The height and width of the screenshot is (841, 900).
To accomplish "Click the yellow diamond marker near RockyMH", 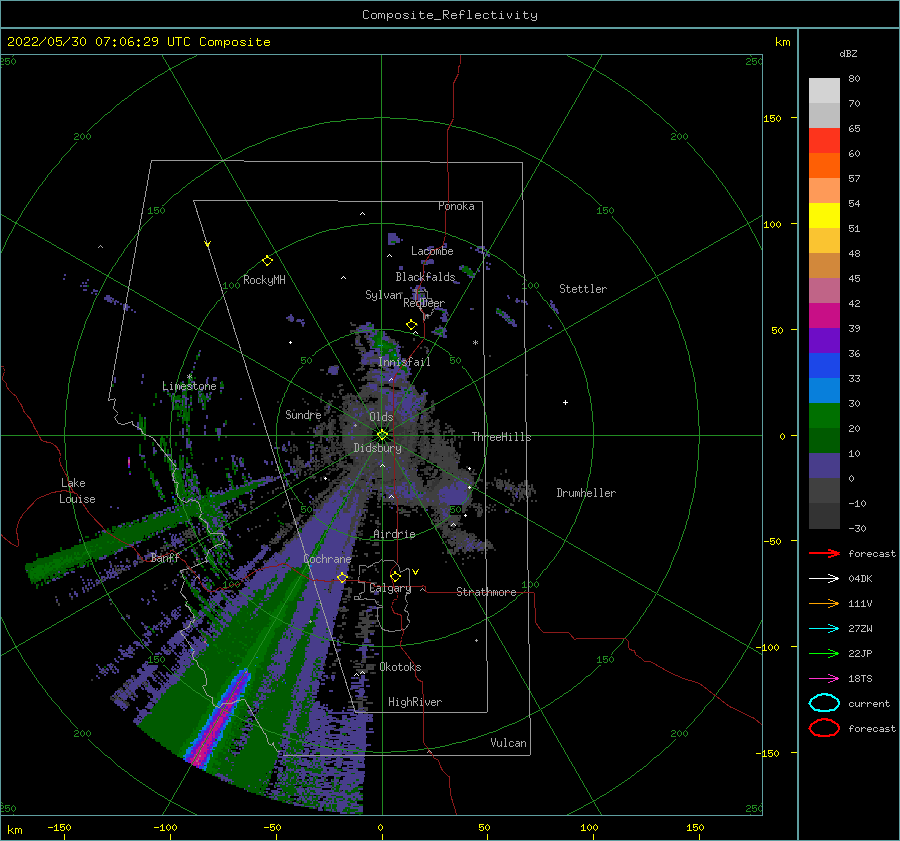I will point(267,261).
